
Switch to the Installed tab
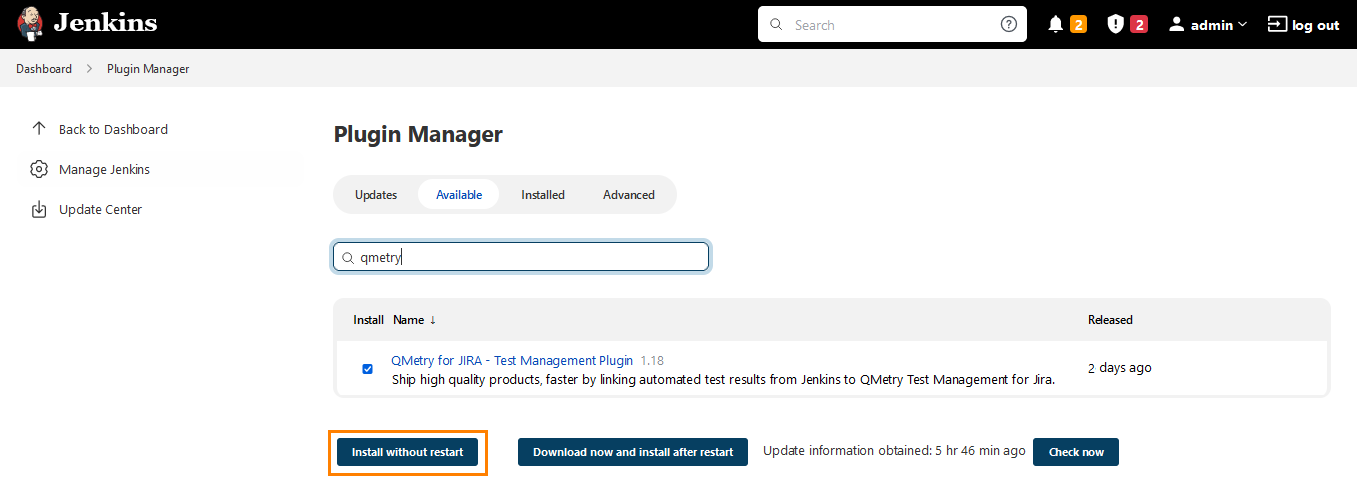[543, 195]
